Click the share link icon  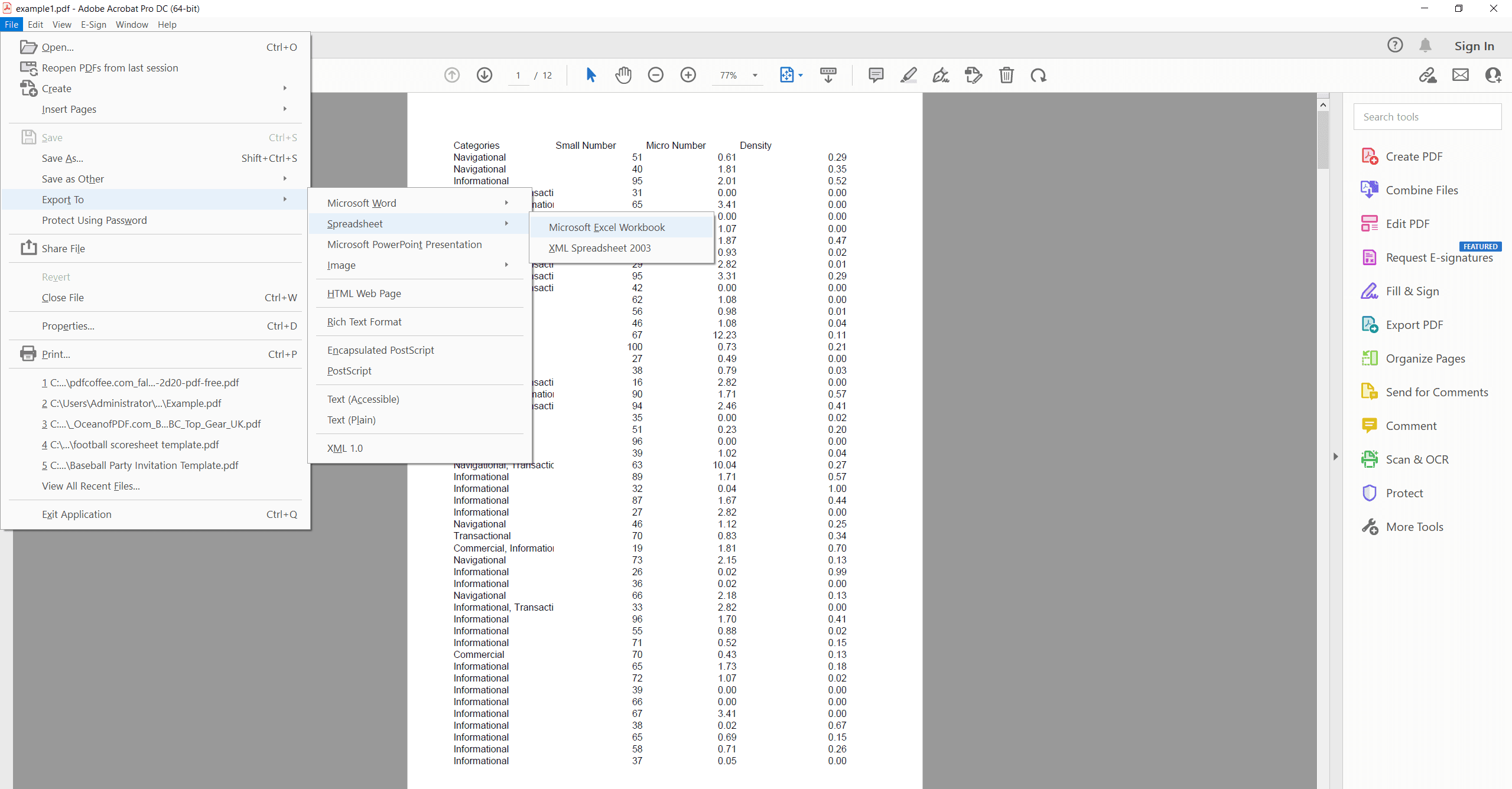(1427, 74)
